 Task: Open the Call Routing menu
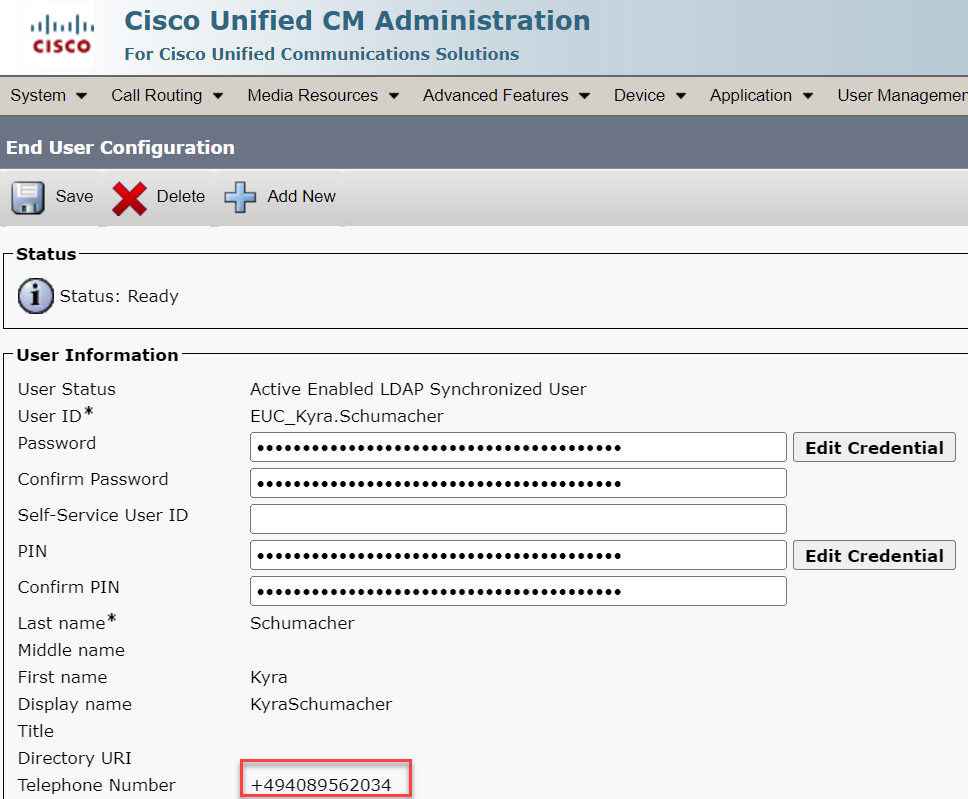click(166, 96)
